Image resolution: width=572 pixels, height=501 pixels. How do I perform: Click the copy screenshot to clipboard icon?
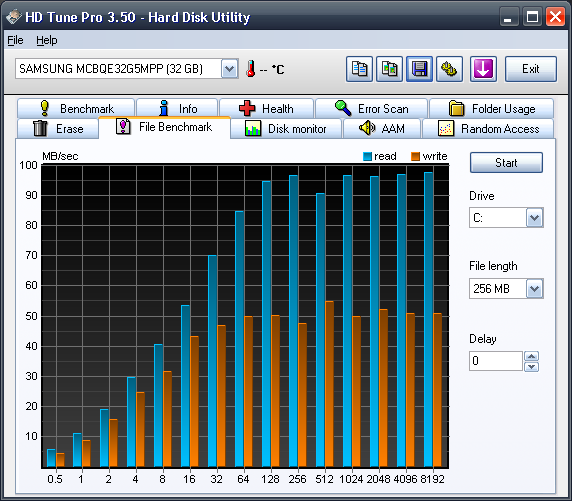click(389, 69)
